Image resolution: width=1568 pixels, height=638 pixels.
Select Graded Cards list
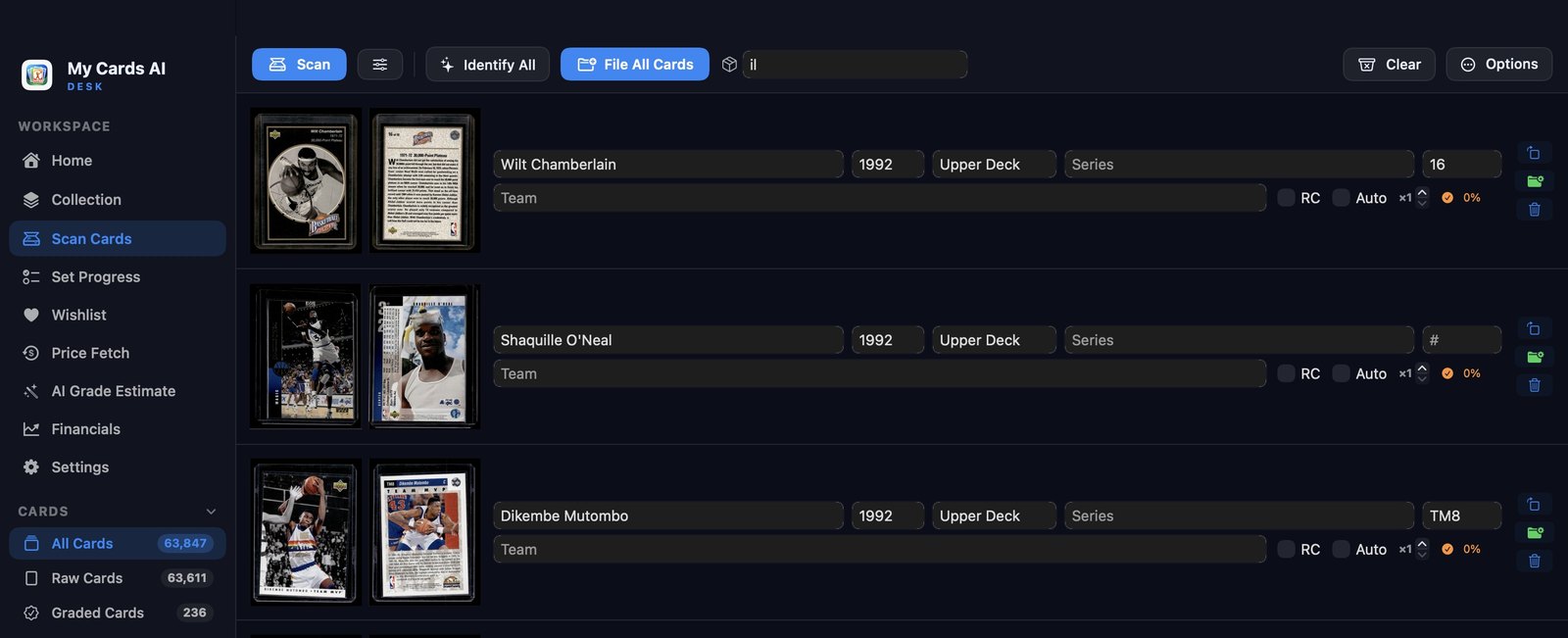click(x=118, y=613)
